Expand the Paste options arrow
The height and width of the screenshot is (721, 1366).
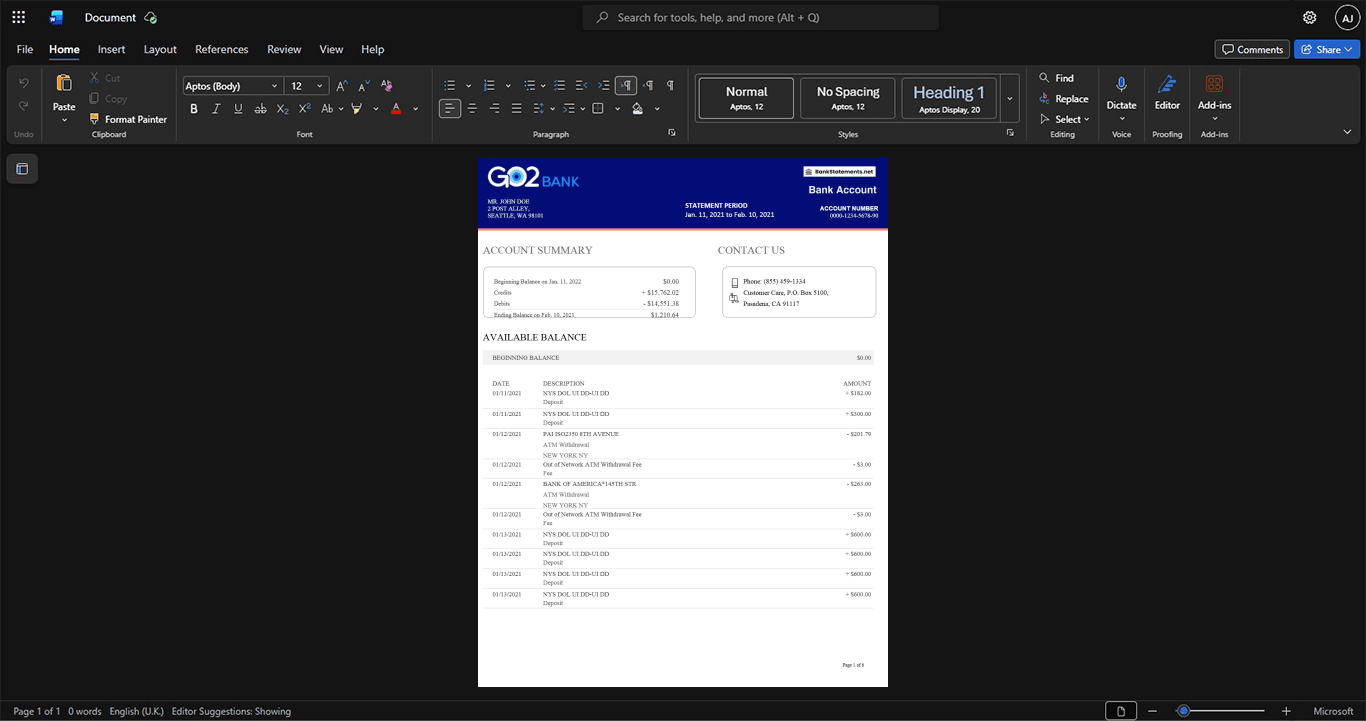coord(64,120)
